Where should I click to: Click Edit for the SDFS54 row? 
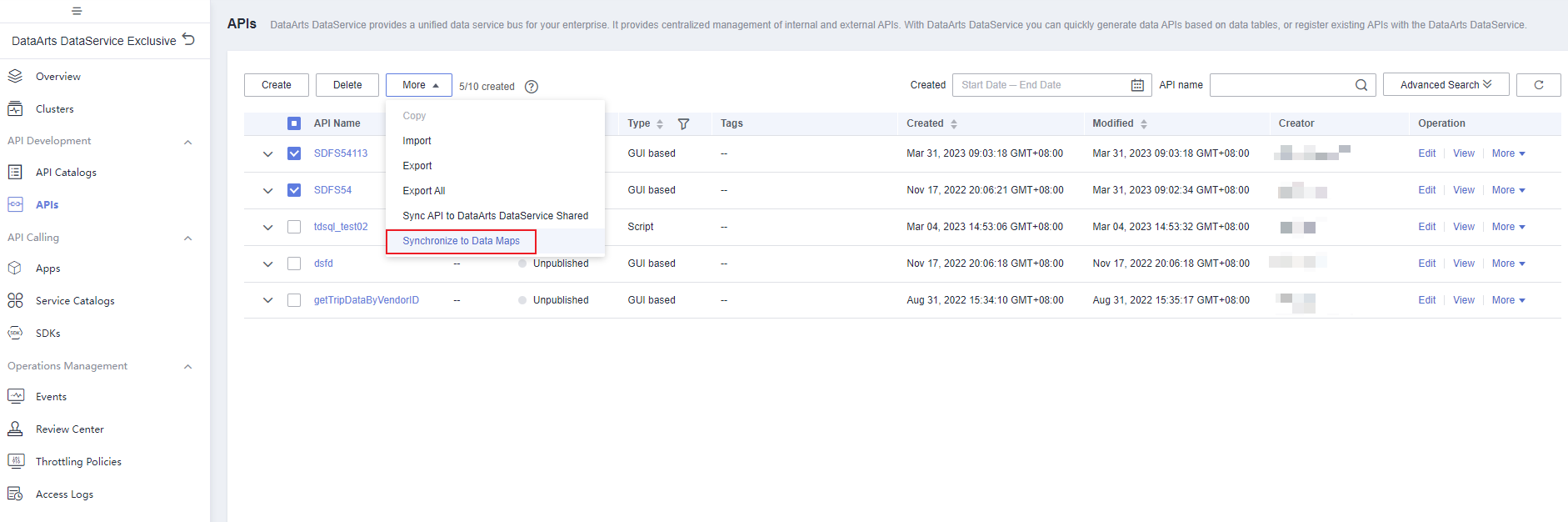pyautogui.click(x=1427, y=190)
